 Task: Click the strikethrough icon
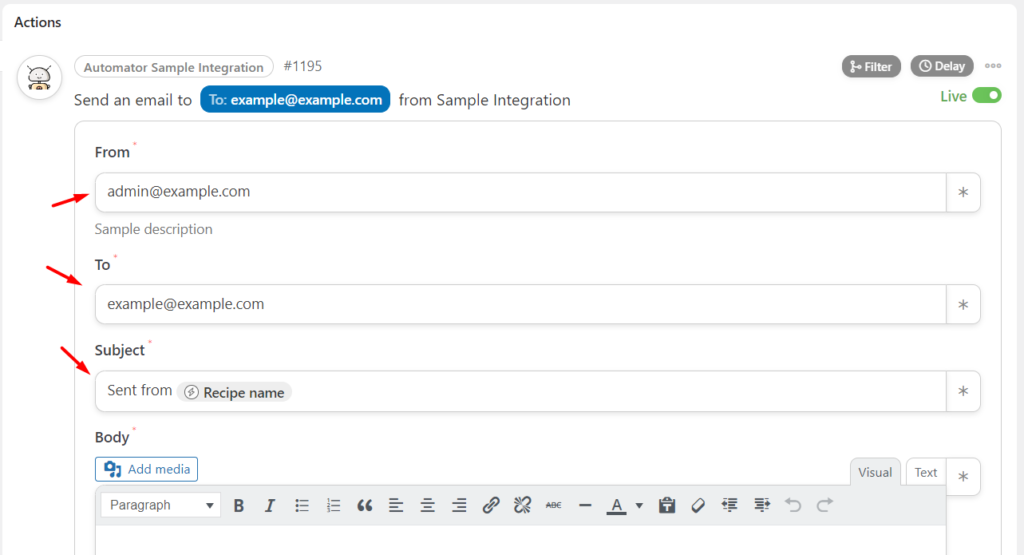coord(553,506)
